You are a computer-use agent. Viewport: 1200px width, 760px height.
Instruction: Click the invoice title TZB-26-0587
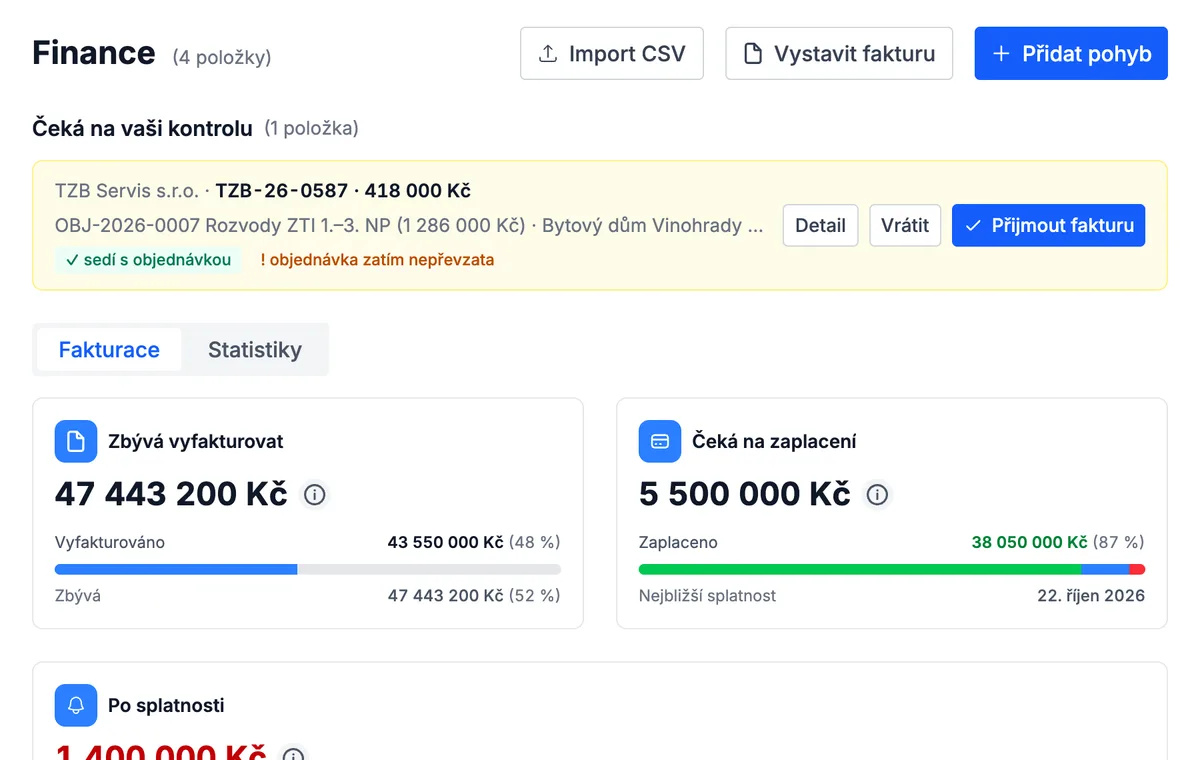[282, 190]
